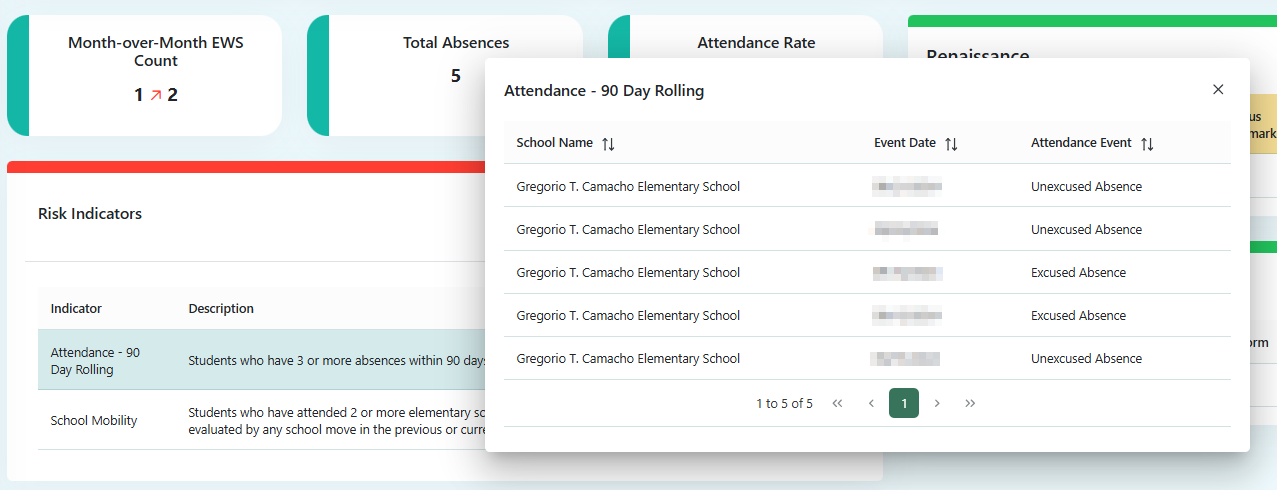Viewport: 1277px width, 490px height.
Task: Go to next page arrow
Action: click(937, 403)
